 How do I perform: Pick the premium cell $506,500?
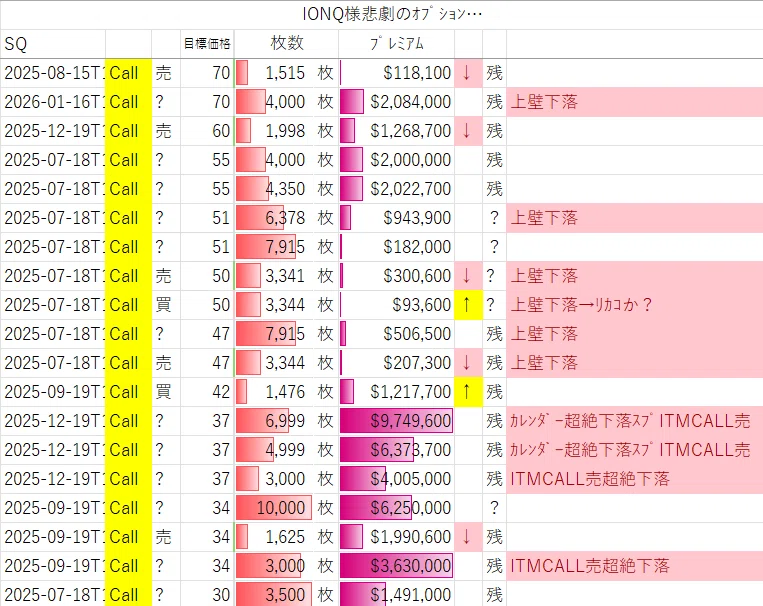click(397, 334)
